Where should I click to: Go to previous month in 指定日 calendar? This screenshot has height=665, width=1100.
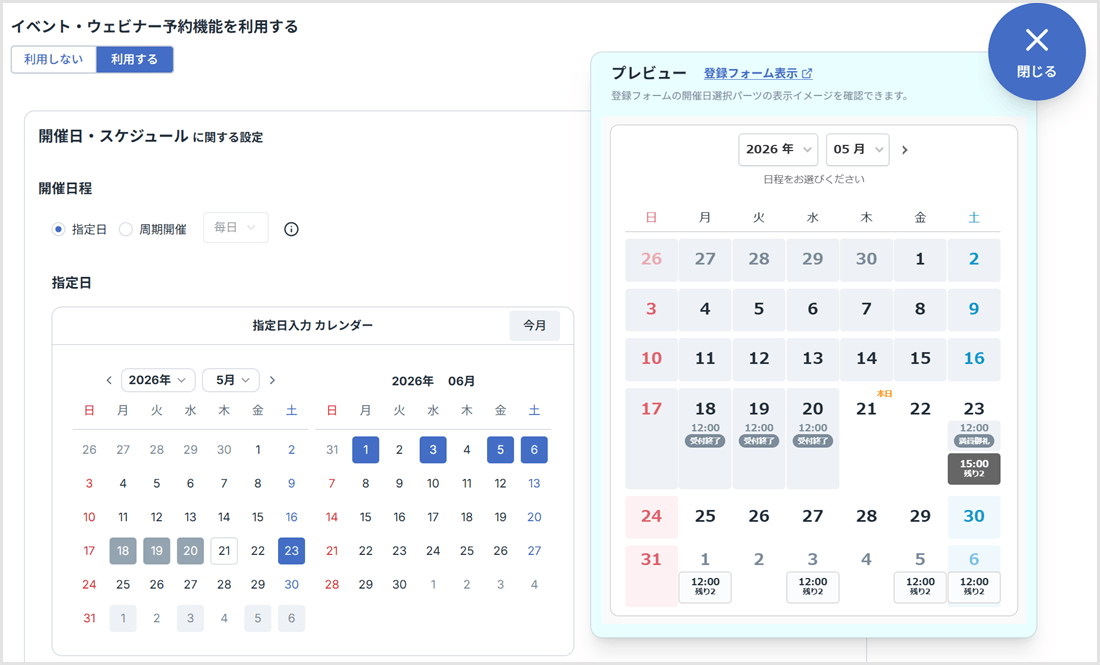click(x=109, y=380)
